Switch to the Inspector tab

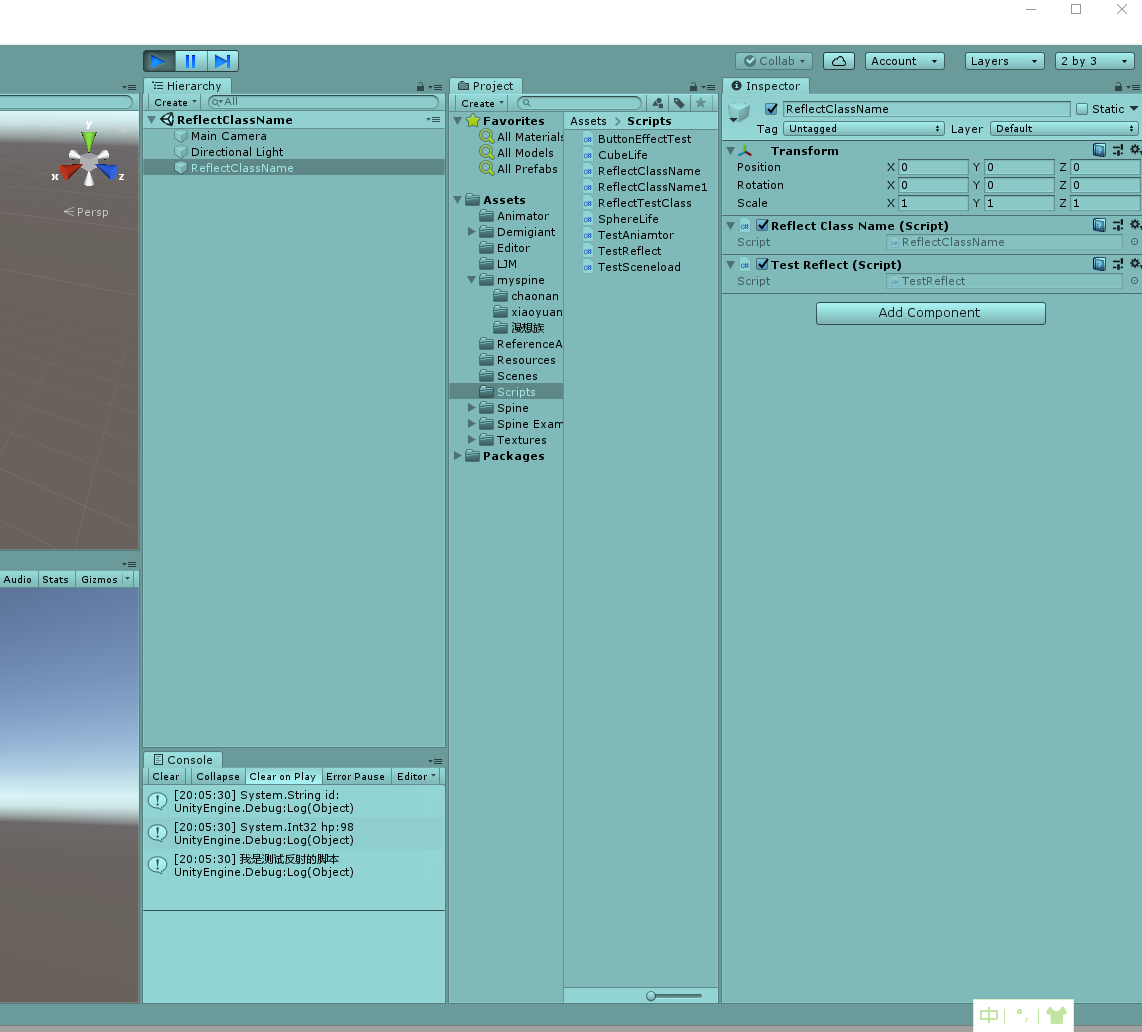coord(765,86)
